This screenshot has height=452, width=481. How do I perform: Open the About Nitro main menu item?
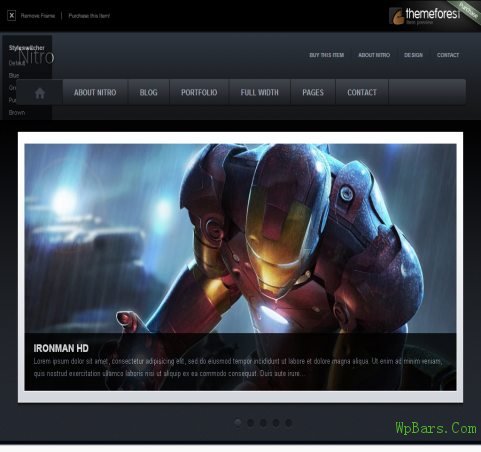[x=95, y=92]
